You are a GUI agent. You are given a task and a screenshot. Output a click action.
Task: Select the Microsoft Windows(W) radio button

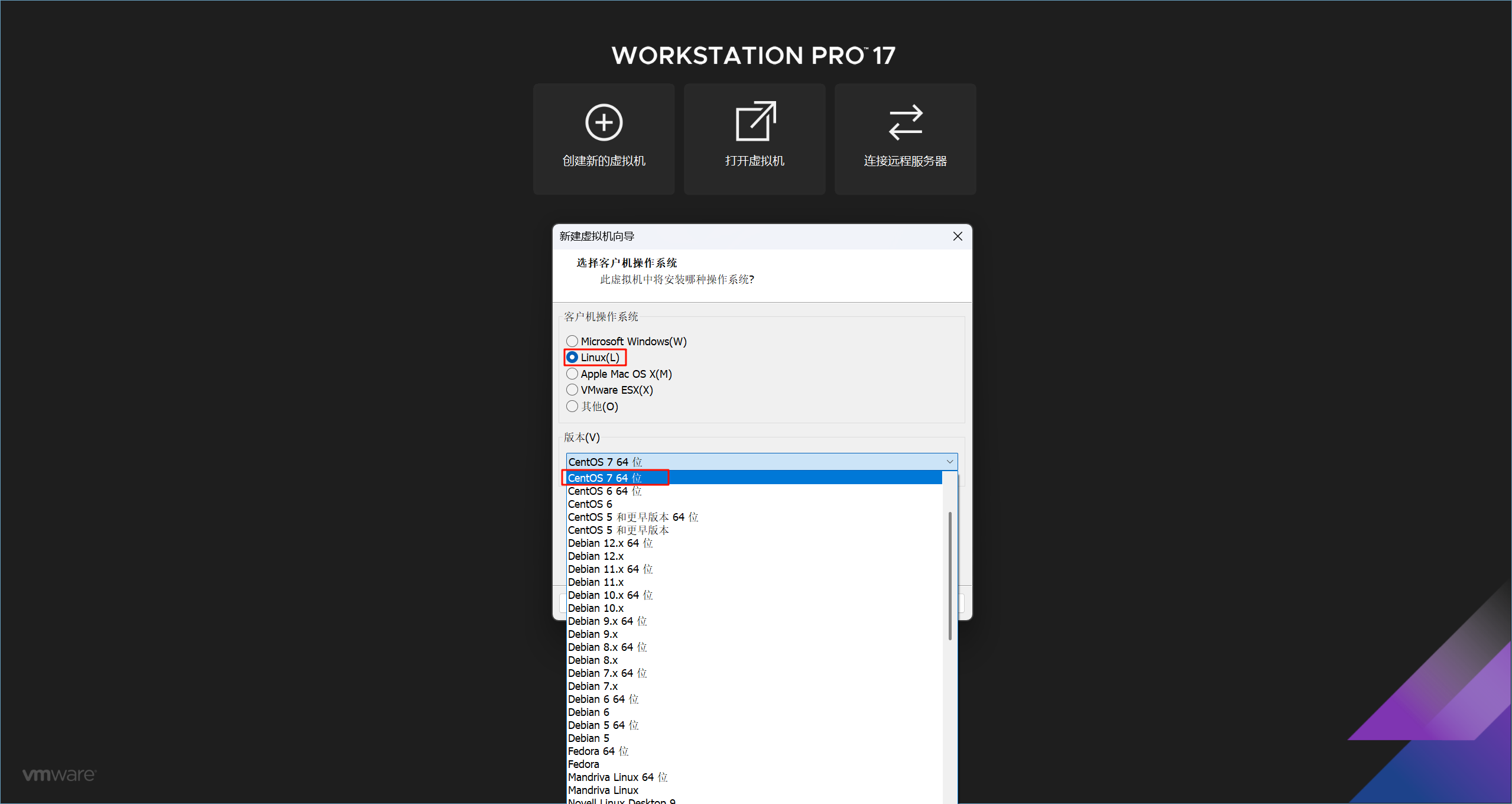tap(572, 341)
